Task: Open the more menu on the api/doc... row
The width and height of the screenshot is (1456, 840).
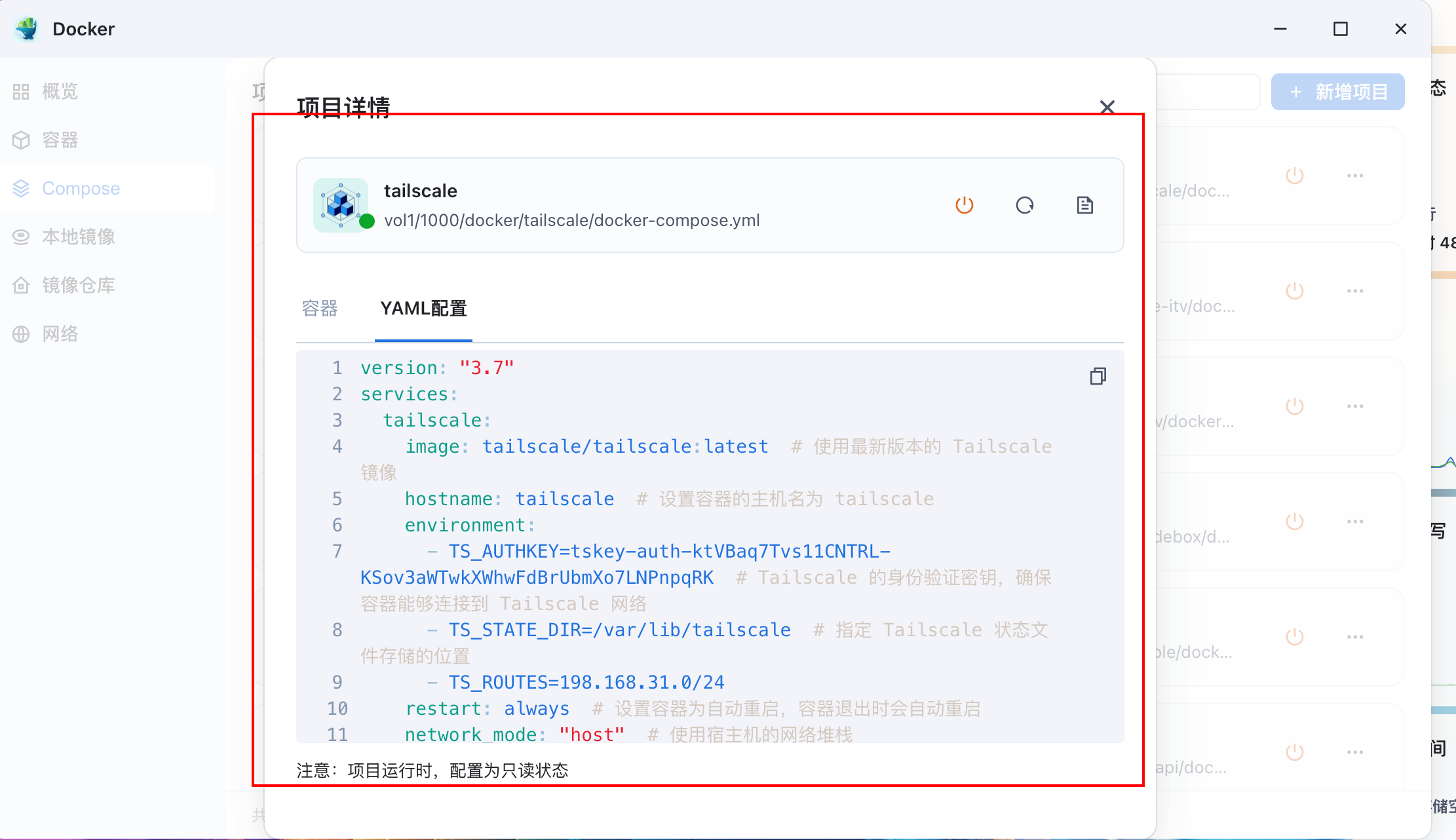Action: click(x=1355, y=752)
